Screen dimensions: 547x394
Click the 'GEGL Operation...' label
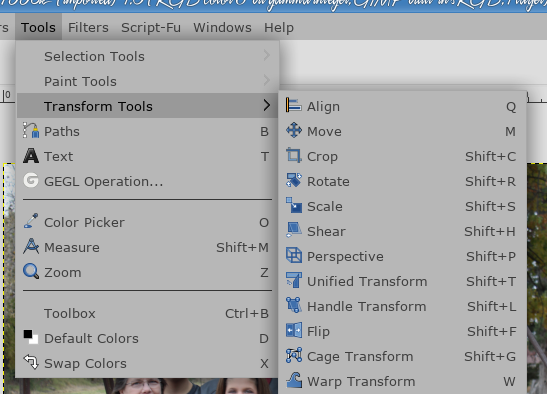104,181
